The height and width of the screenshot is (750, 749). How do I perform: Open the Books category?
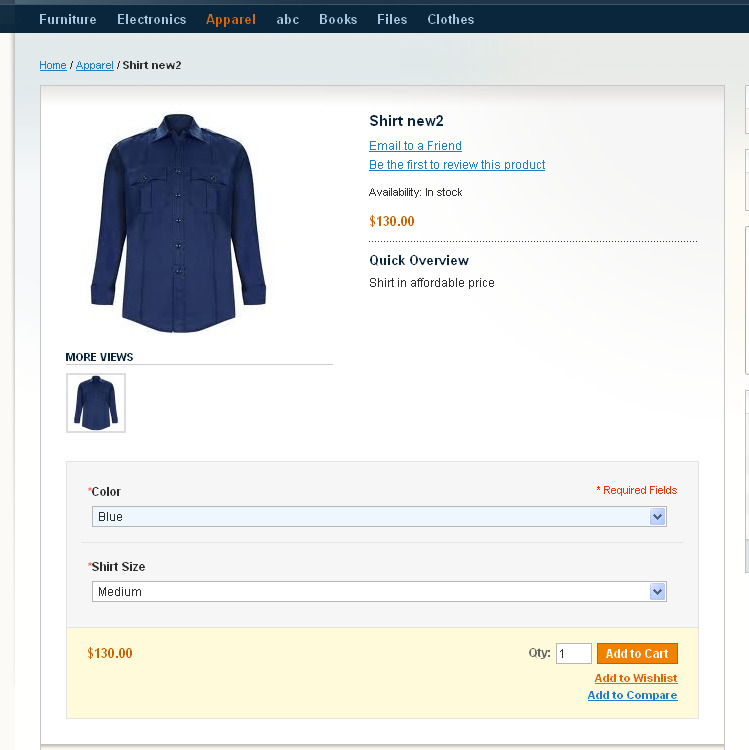click(338, 19)
